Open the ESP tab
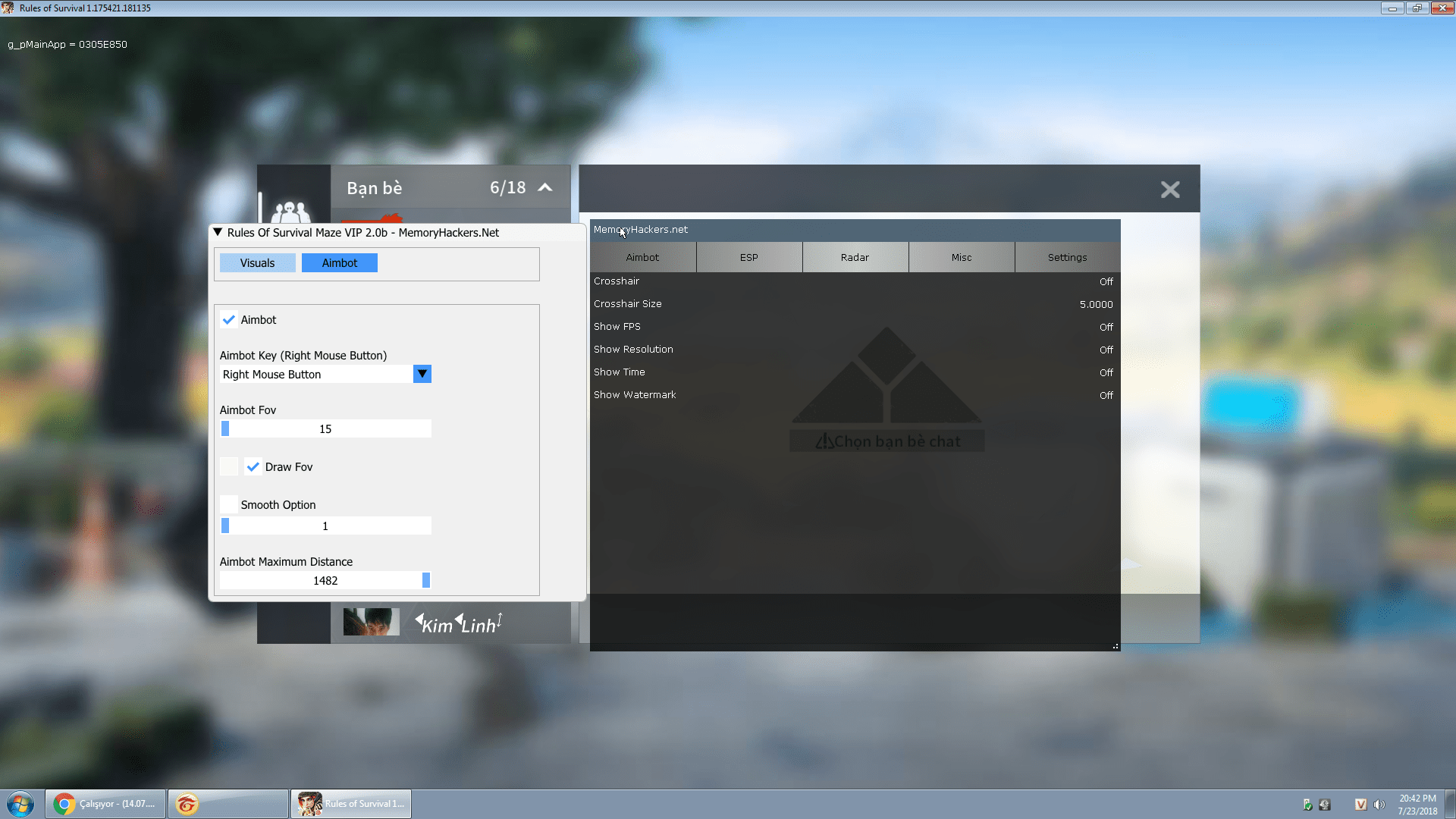This screenshot has height=819, width=1456. pyautogui.click(x=749, y=257)
